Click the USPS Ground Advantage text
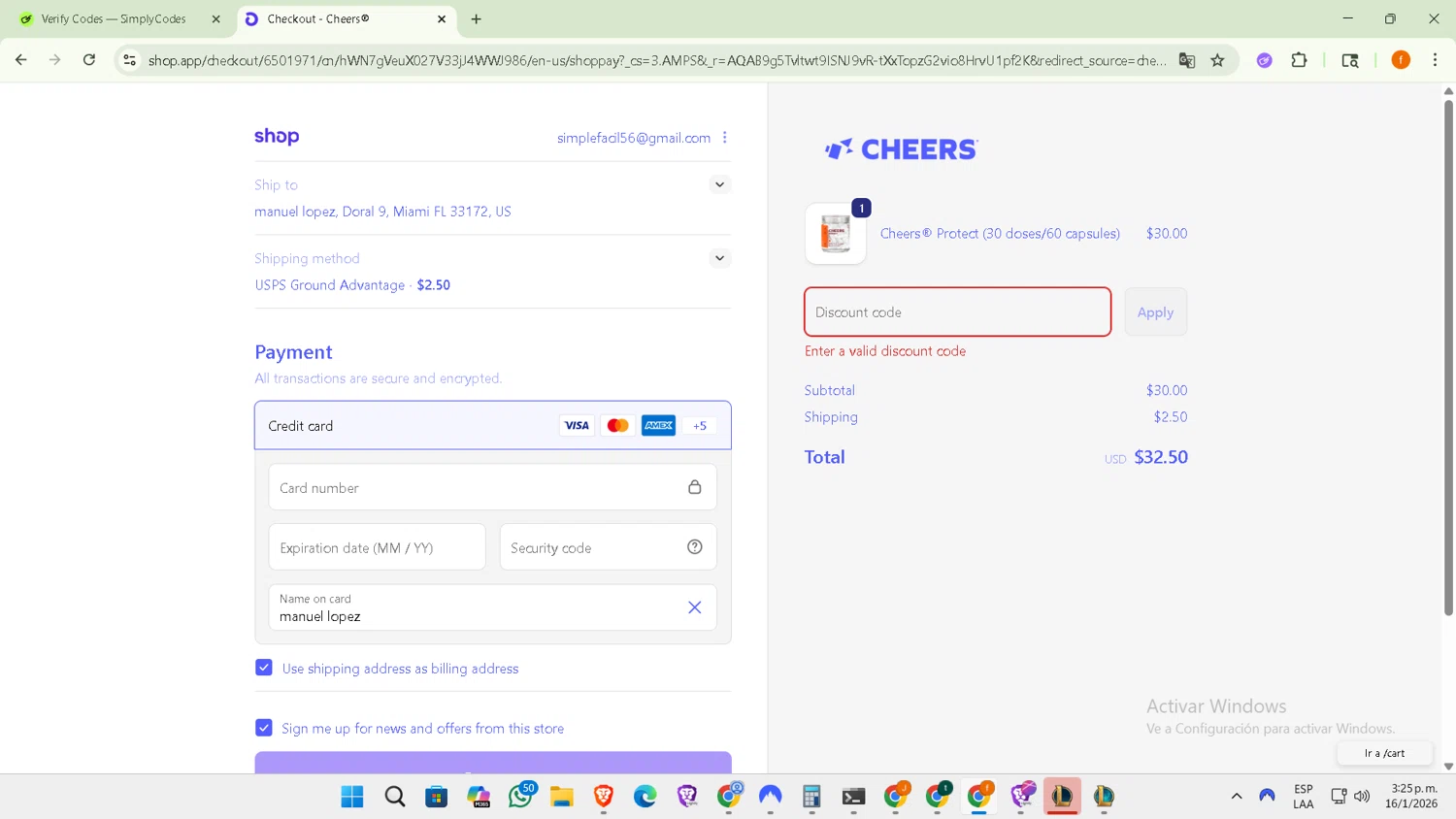 point(329,285)
